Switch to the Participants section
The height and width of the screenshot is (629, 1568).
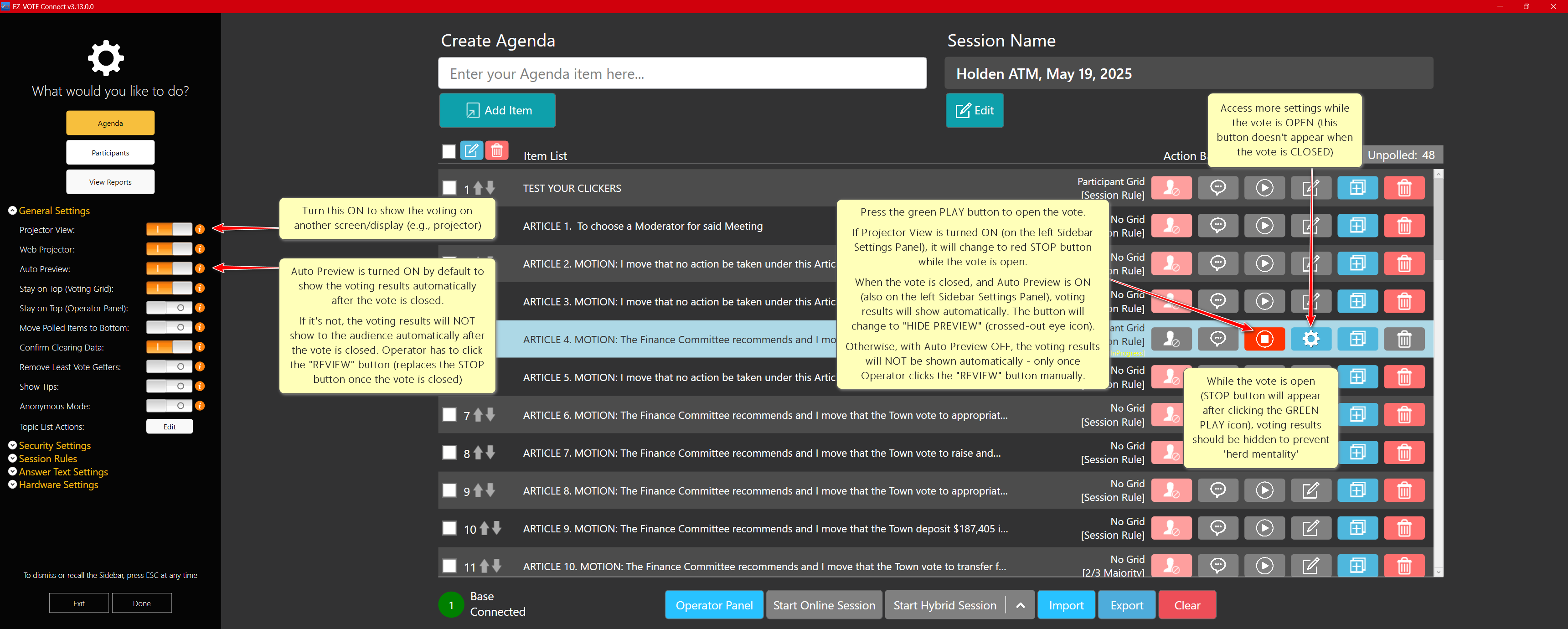point(110,153)
